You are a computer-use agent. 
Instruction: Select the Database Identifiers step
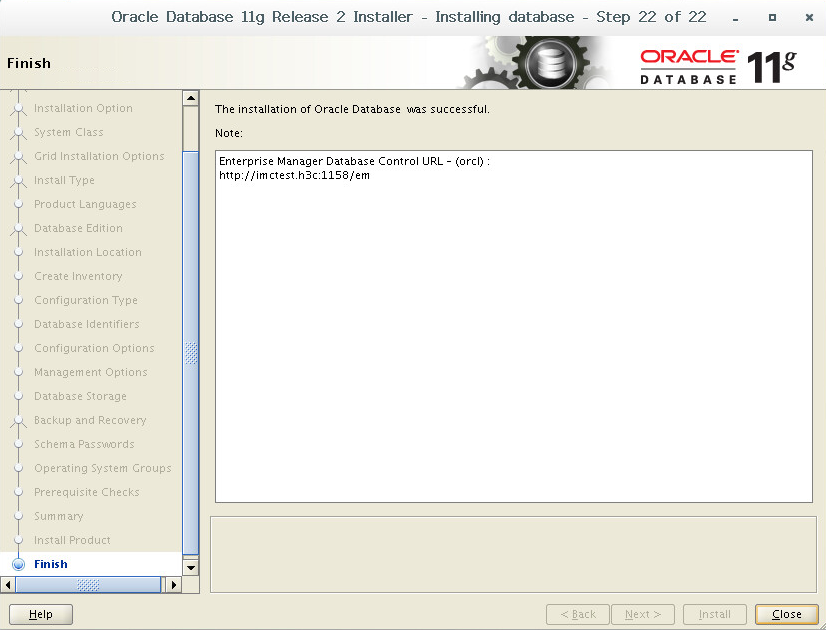pyautogui.click(x=86, y=324)
